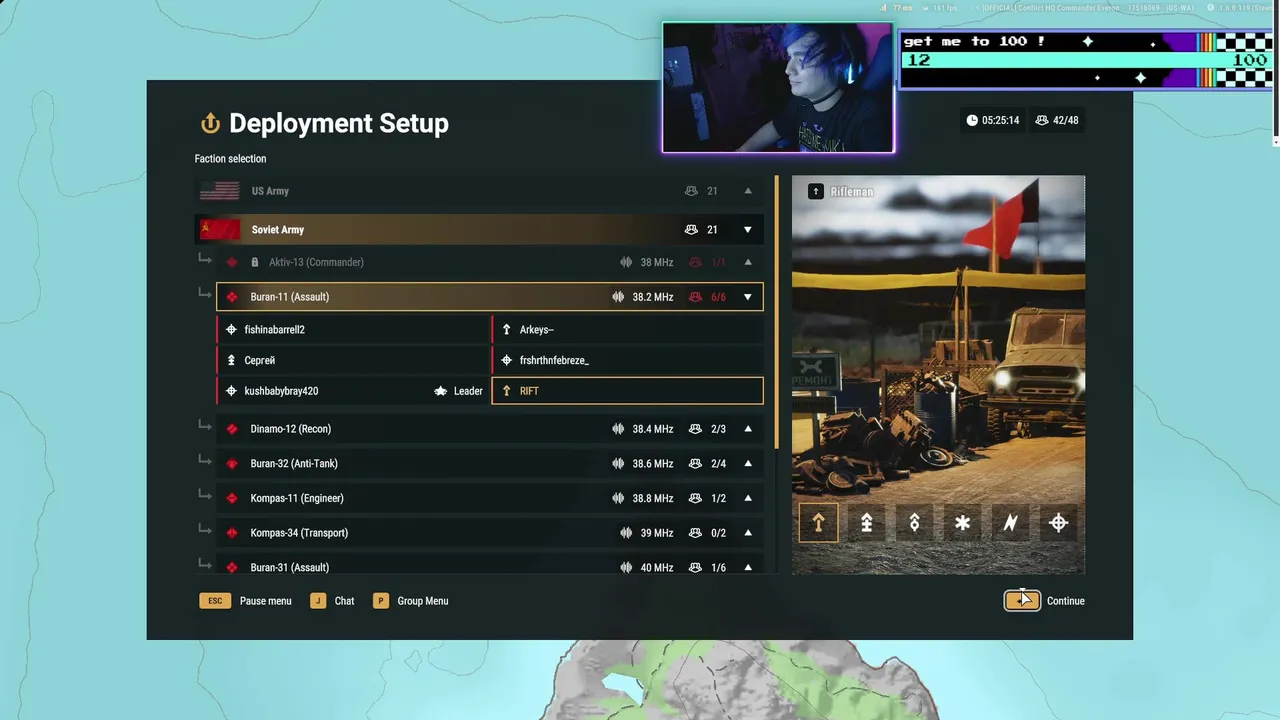Screen dimensions: 1280x720
Task: Click the Soviet Army player count icon
Action: (691, 229)
